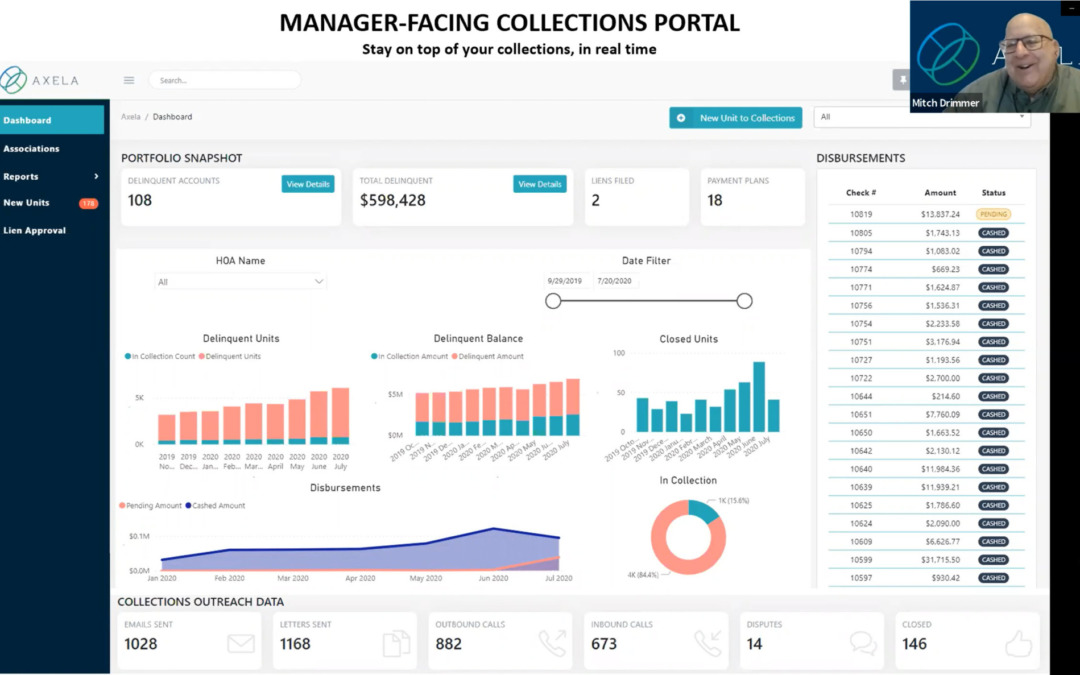Click the left handle of the Date Filter slider
The height and width of the screenshot is (675, 1080).
point(553,301)
